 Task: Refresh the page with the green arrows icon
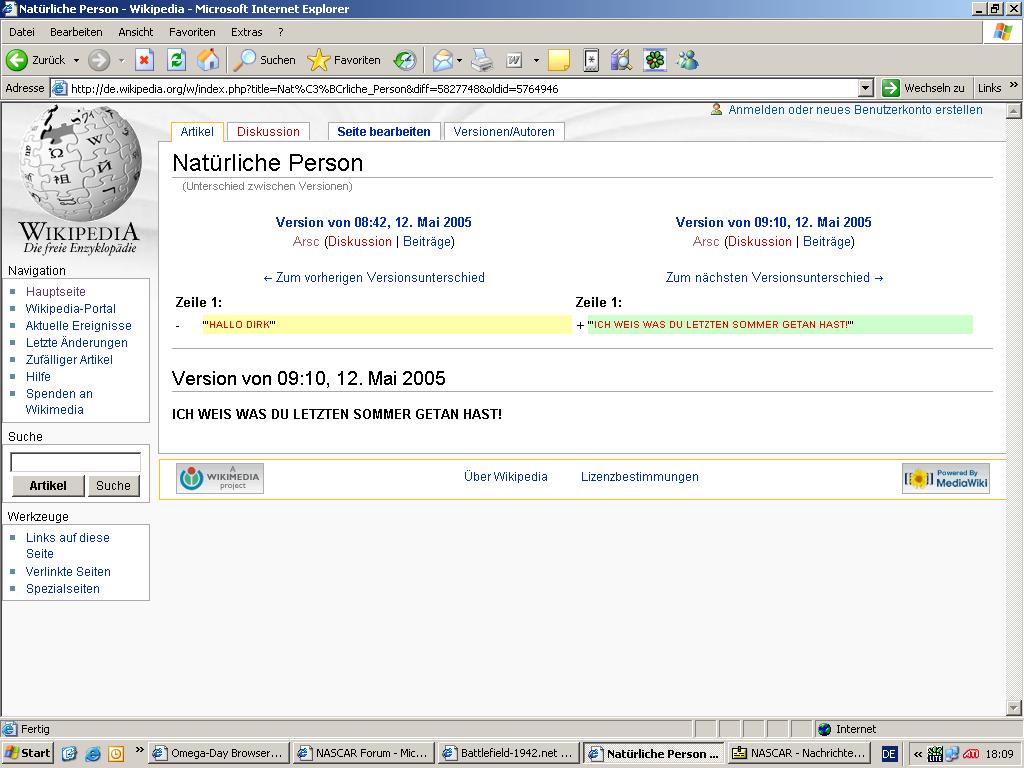pyautogui.click(x=176, y=60)
